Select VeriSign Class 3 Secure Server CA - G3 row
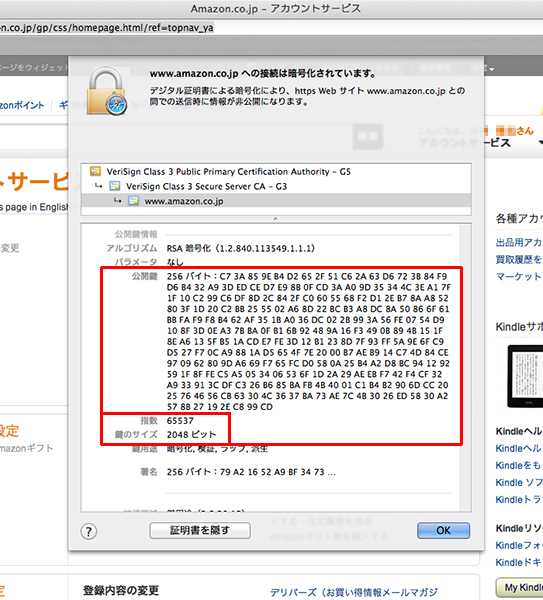 click(x=276, y=186)
